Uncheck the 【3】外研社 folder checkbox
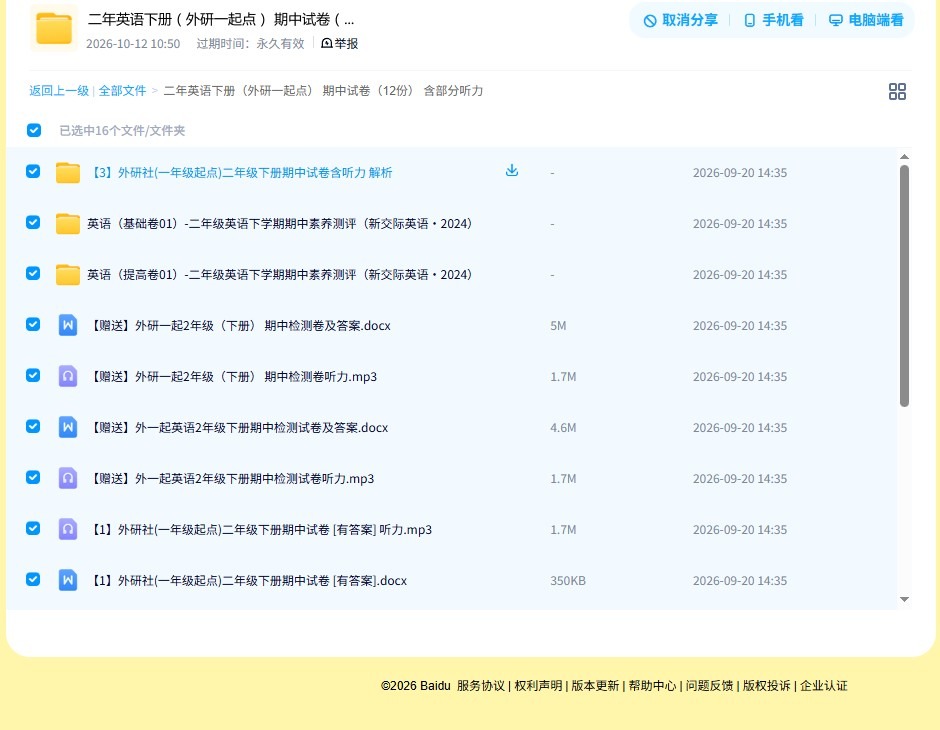 coord(34,171)
